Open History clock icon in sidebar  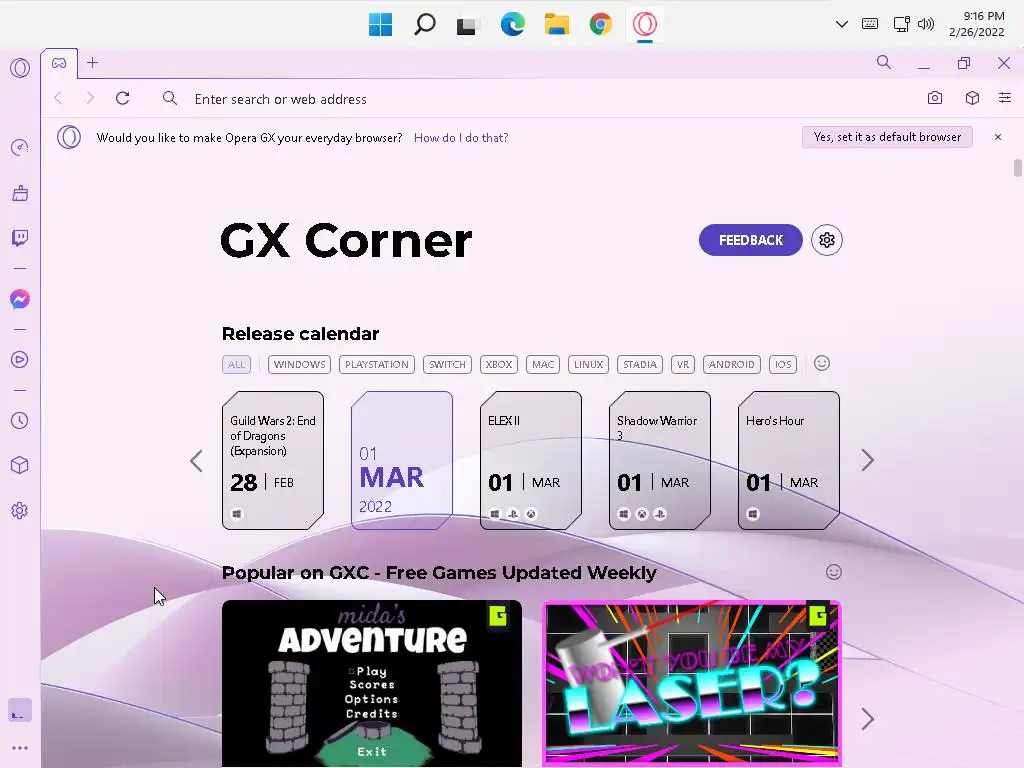(x=20, y=421)
